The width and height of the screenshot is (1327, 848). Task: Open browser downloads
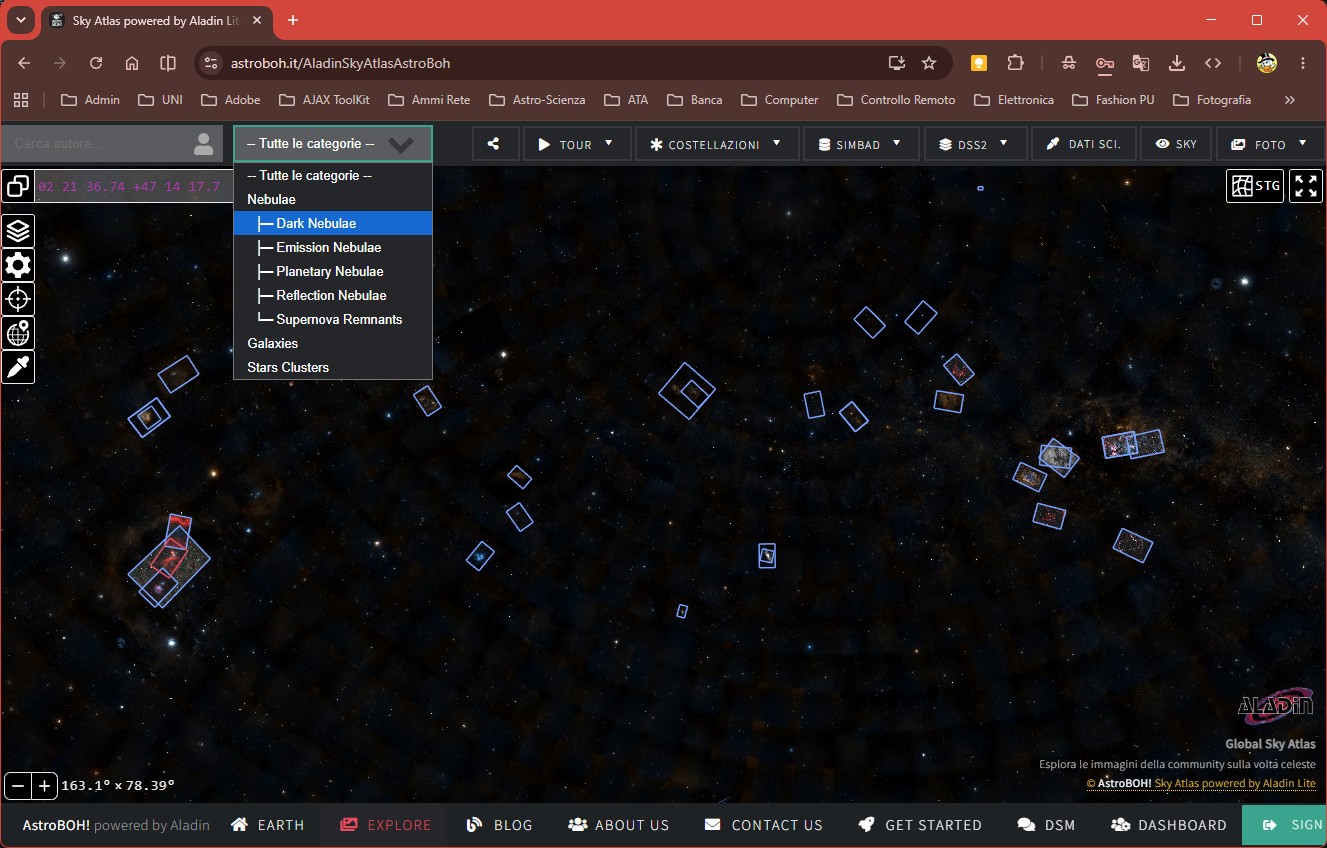1177,63
